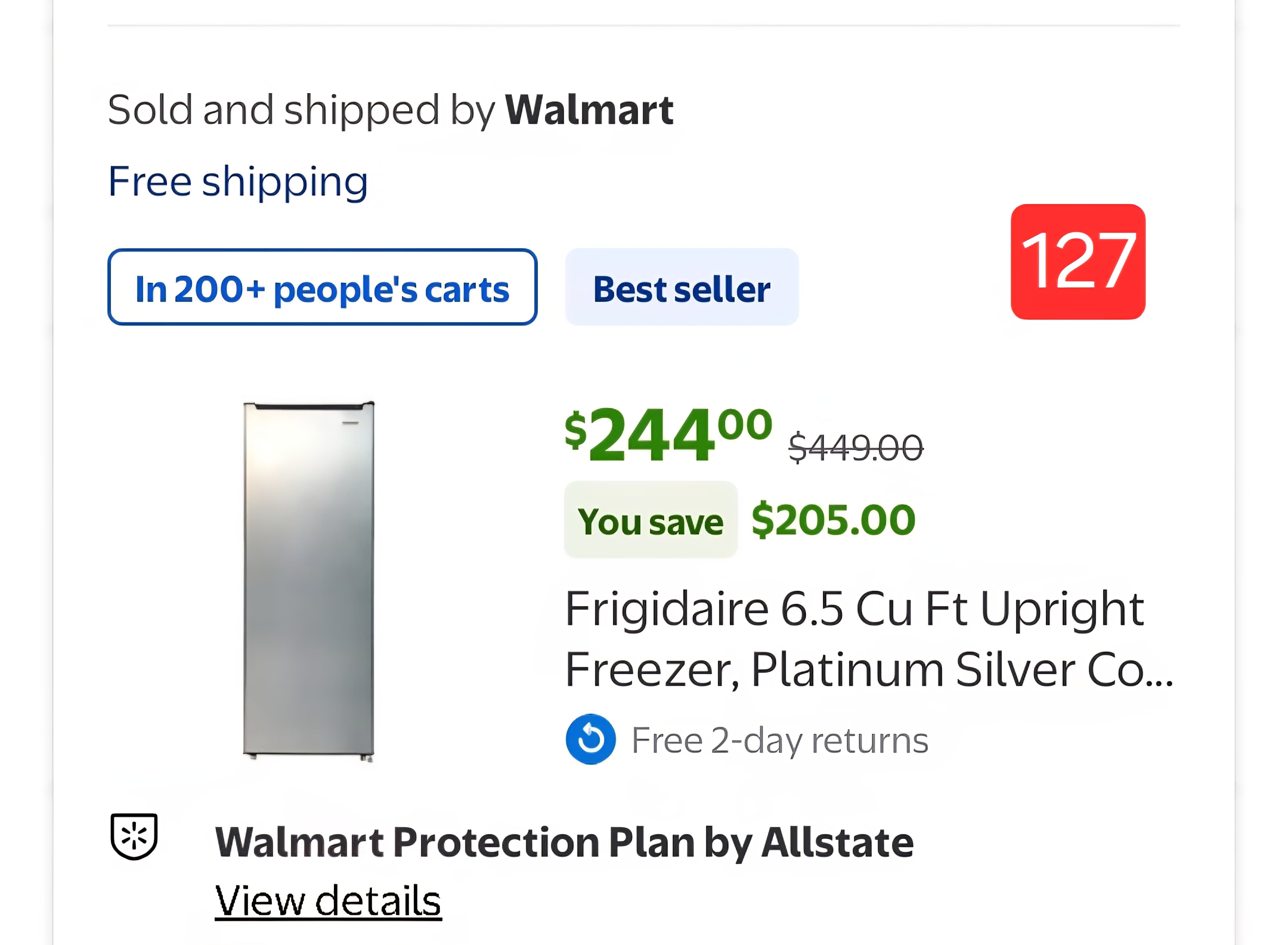Click the "Best seller" badge

(681, 287)
